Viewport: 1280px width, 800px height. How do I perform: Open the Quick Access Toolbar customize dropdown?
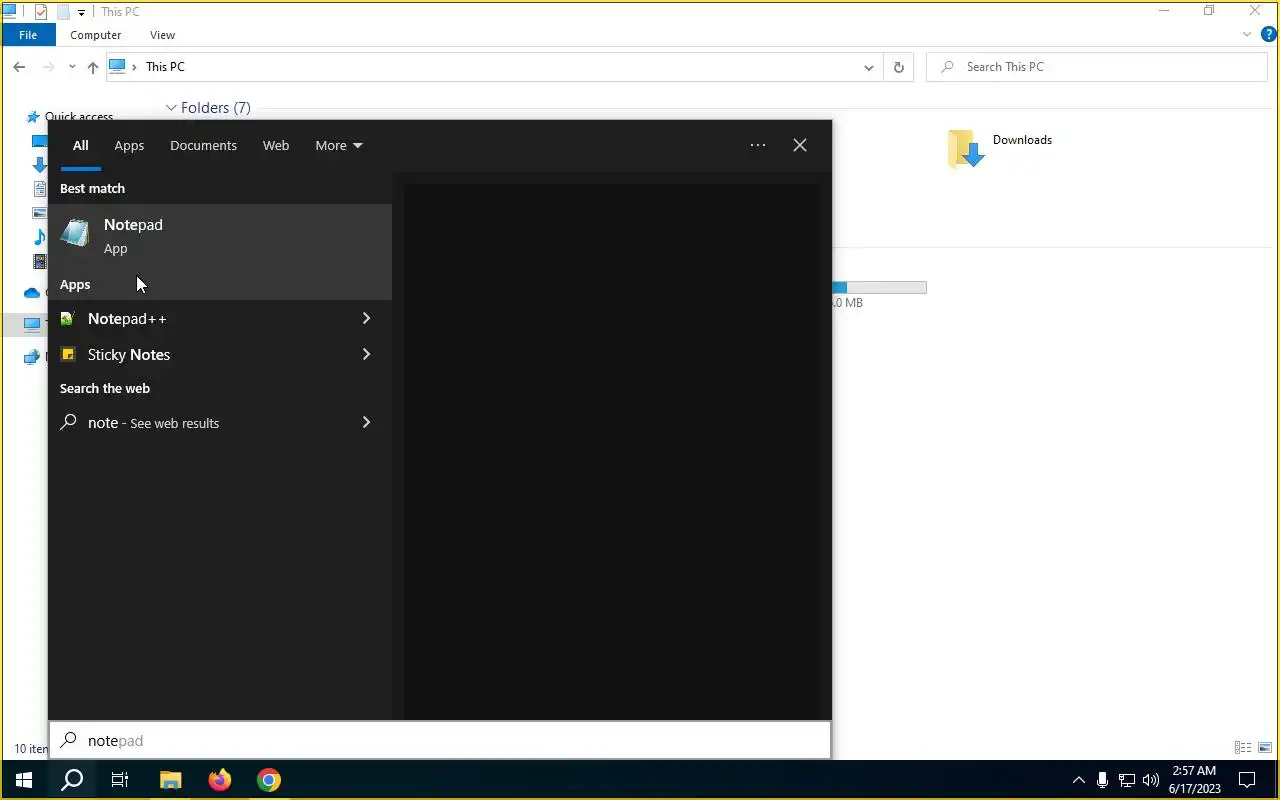tap(81, 12)
